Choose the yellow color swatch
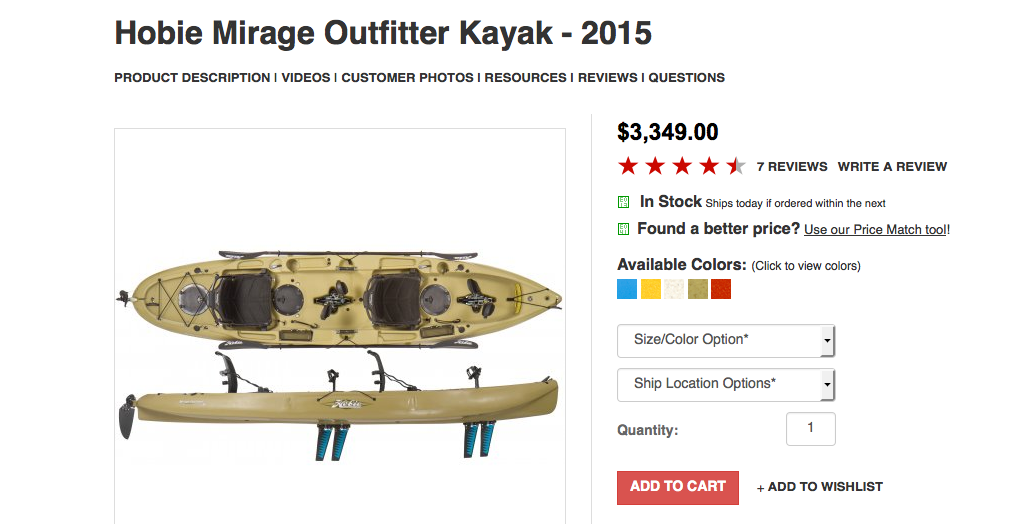Screen dimensions: 1015x524 pos(651,289)
